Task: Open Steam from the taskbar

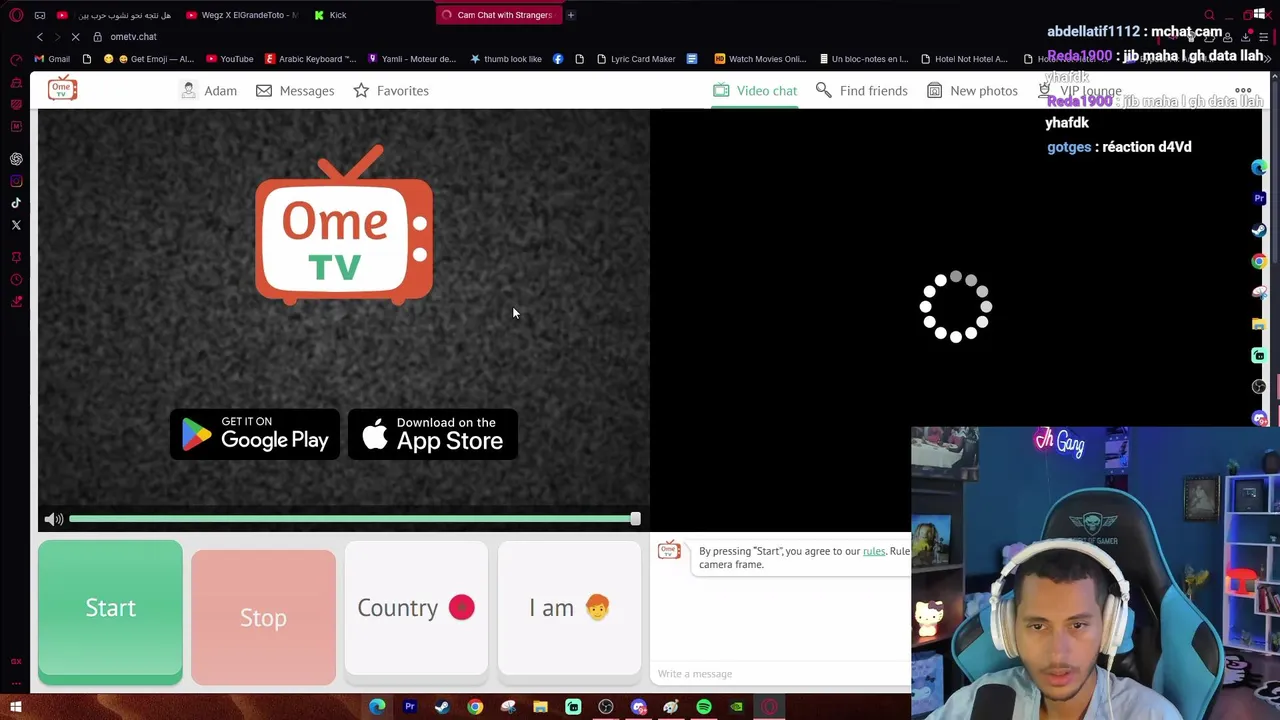Action: (x=442, y=707)
